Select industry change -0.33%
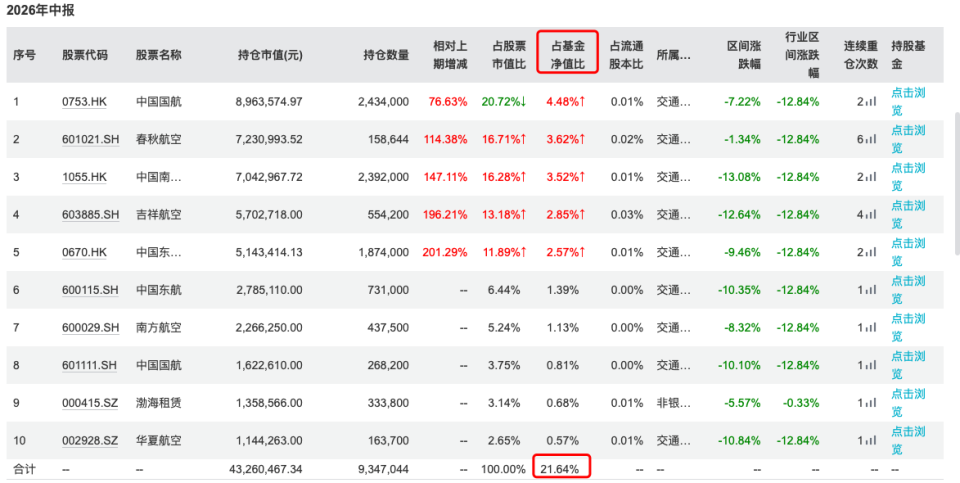This screenshot has width=960, height=483. [x=801, y=403]
